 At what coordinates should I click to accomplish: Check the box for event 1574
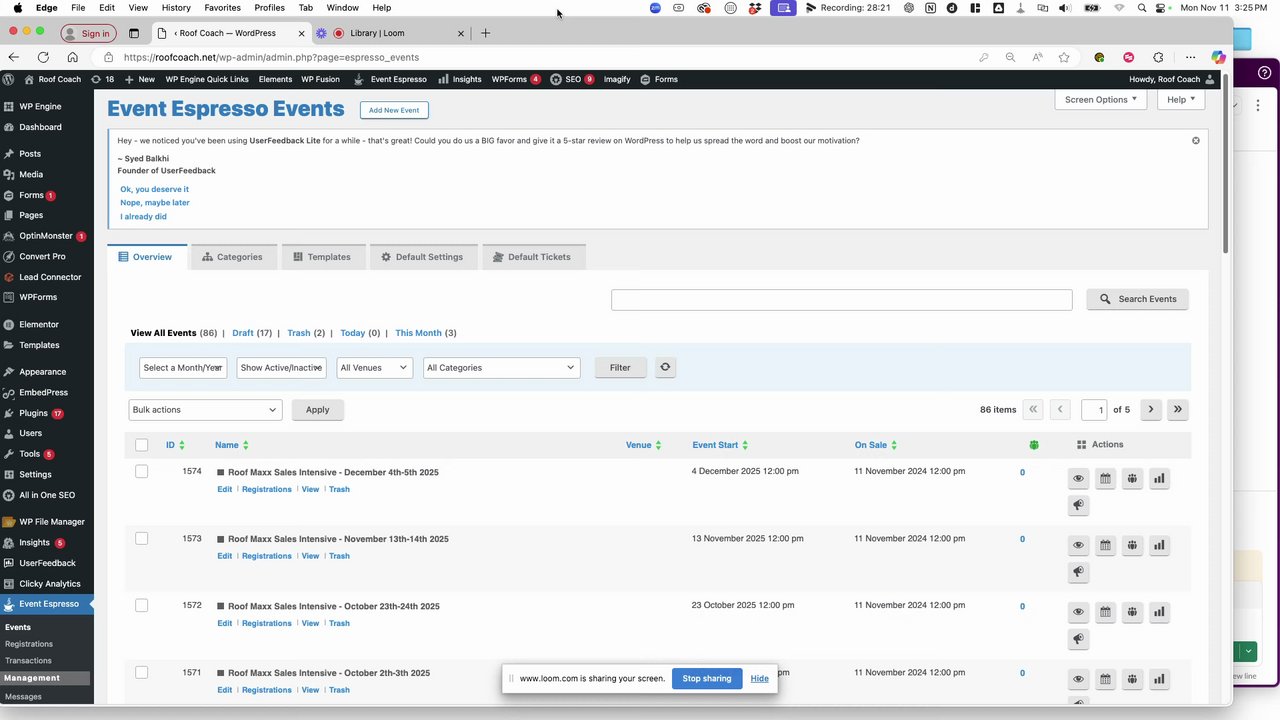click(141, 472)
